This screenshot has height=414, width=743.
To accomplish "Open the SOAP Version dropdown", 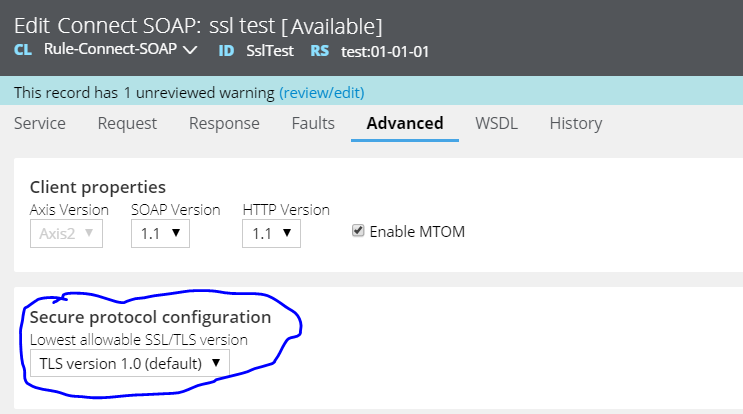I will [160, 233].
